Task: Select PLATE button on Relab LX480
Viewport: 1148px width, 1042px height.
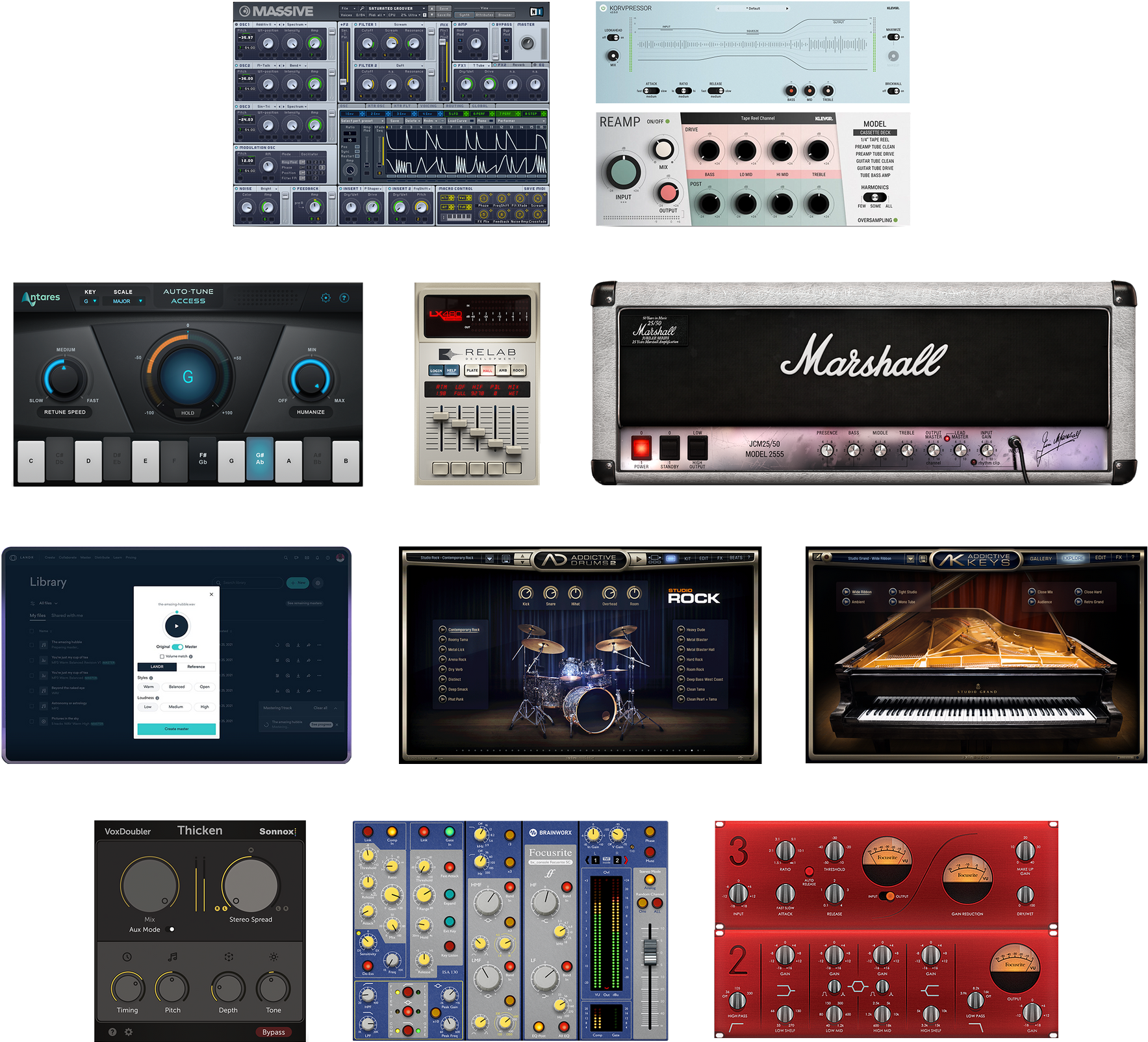Action: [x=472, y=370]
